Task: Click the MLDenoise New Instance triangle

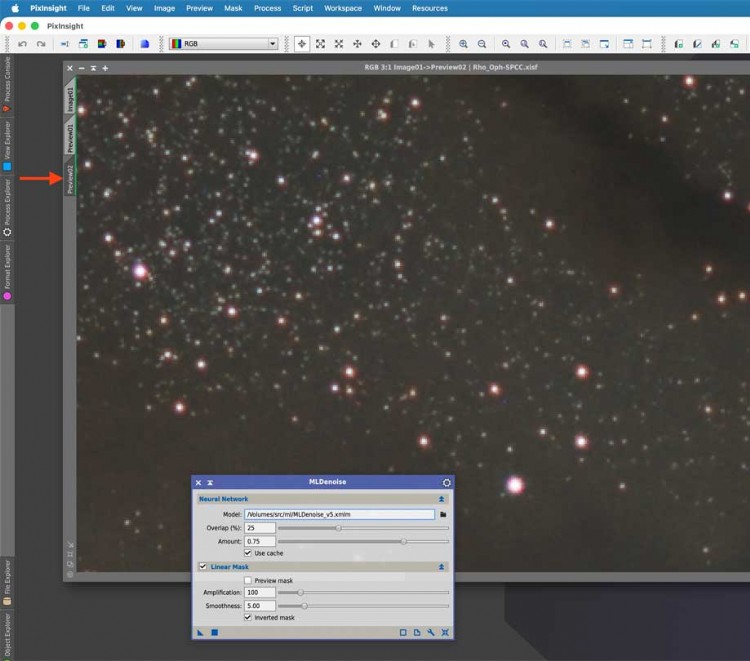Action: pyautogui.click(x=200, y=633)
